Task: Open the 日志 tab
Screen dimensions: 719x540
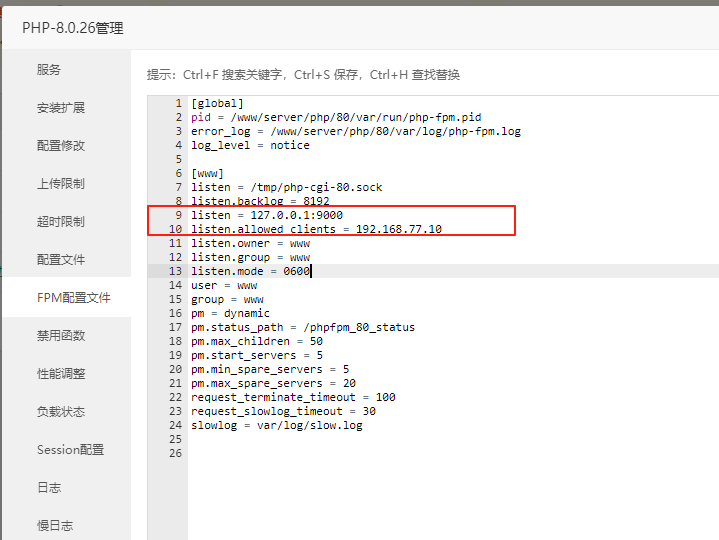Action: coord(49,487)
